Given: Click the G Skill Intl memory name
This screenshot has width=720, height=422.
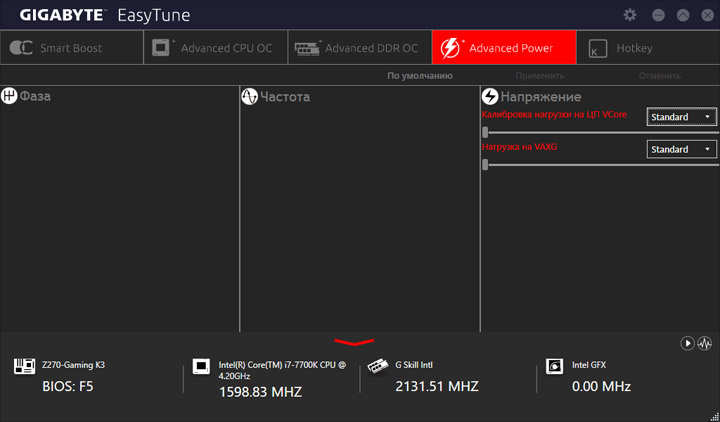Looking at the screenshot, I should click(414, 365).
